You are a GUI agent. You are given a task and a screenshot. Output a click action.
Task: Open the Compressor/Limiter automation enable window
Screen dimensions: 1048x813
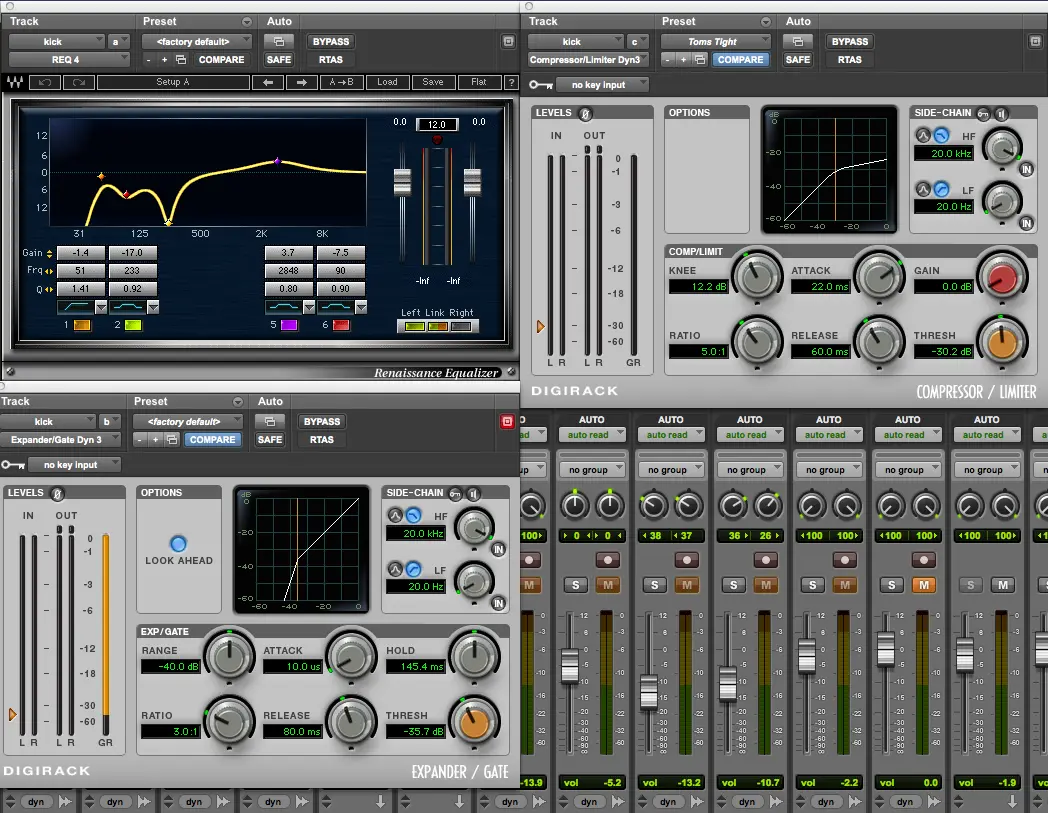[x=797, y=41]
